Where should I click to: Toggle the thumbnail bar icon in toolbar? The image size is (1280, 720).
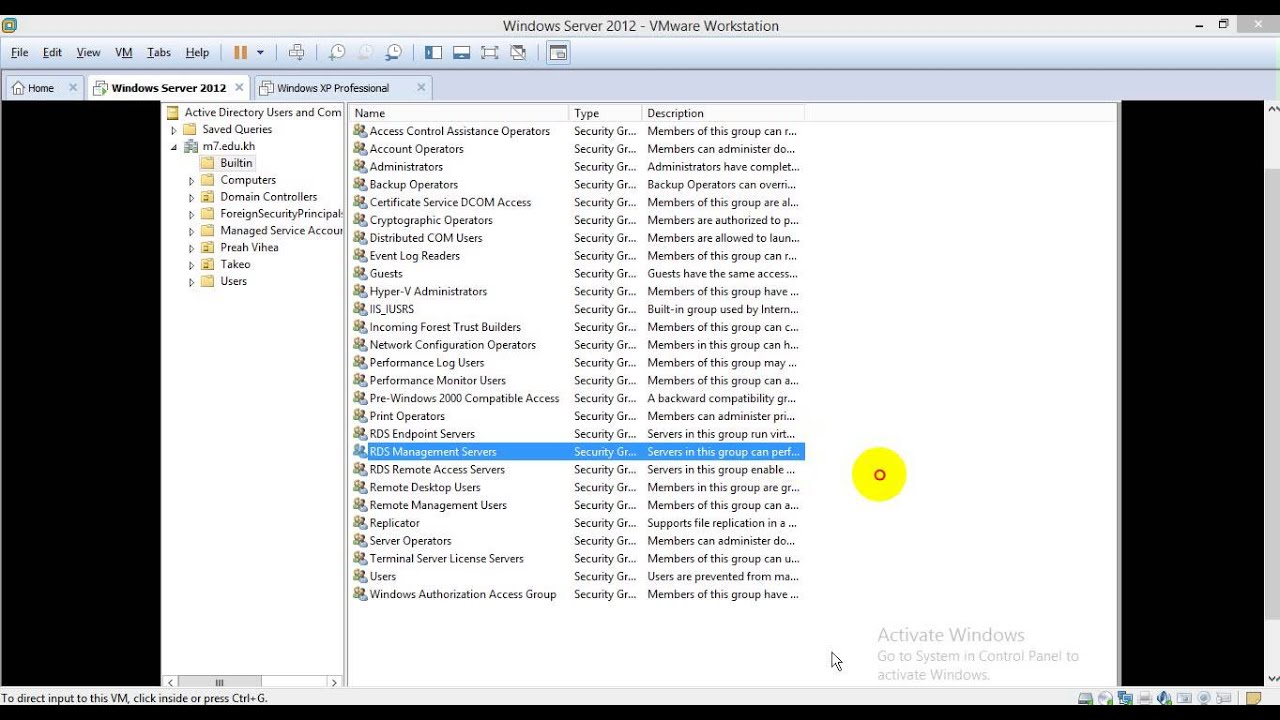click(461, 53)
